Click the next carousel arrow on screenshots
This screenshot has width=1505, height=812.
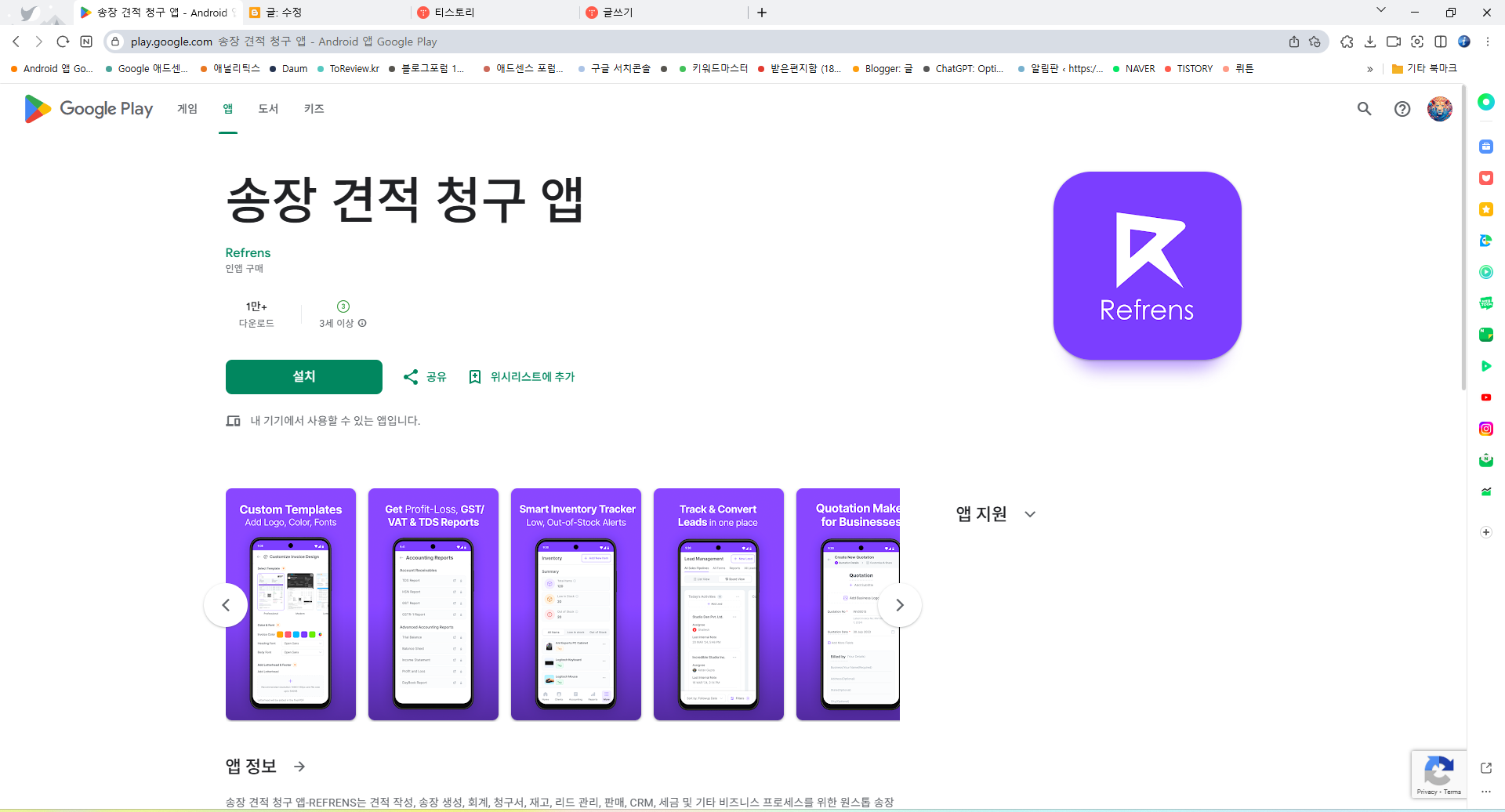pos(900,604)
